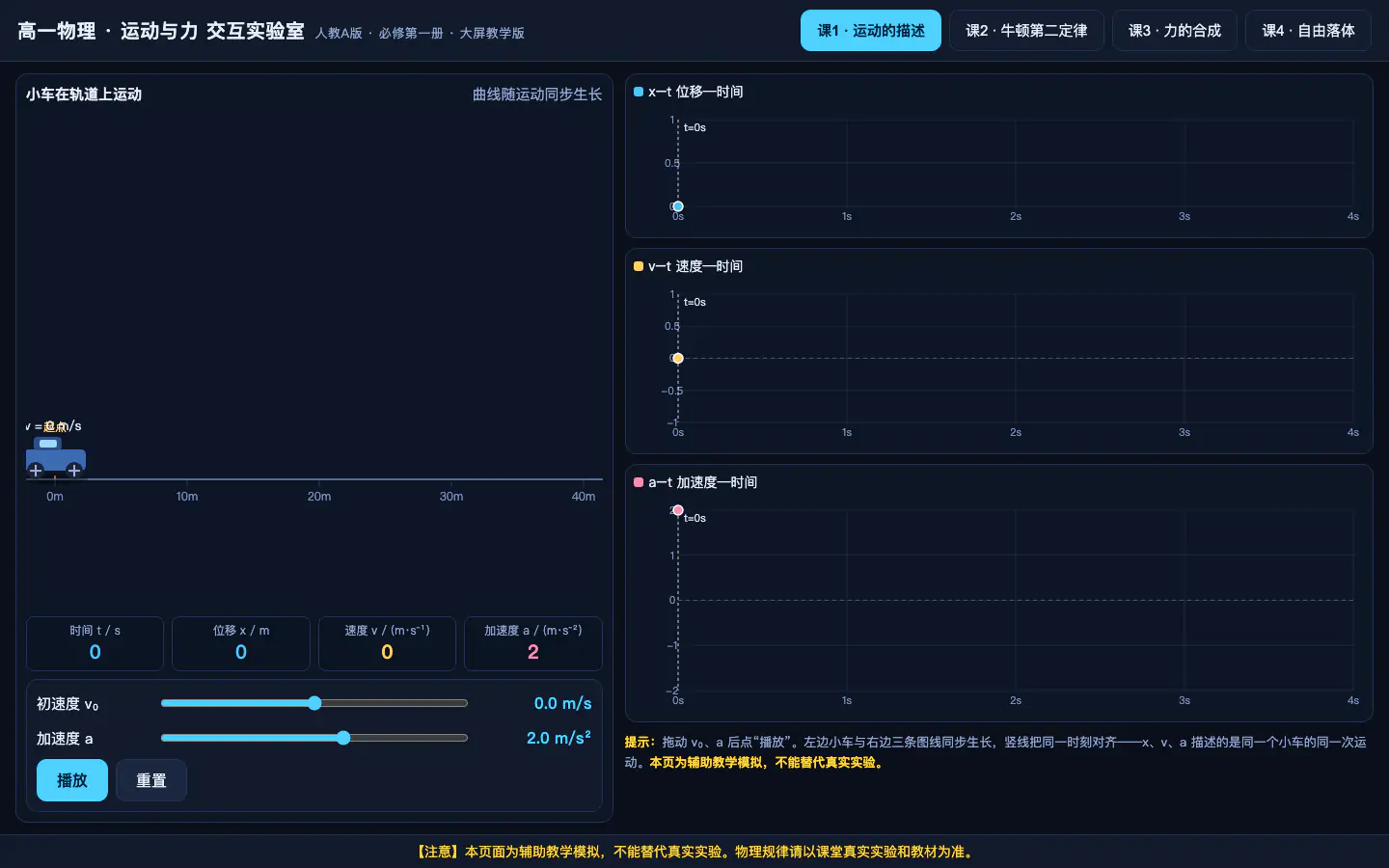Click the pink a–t legend square

(x=638, y=482)
